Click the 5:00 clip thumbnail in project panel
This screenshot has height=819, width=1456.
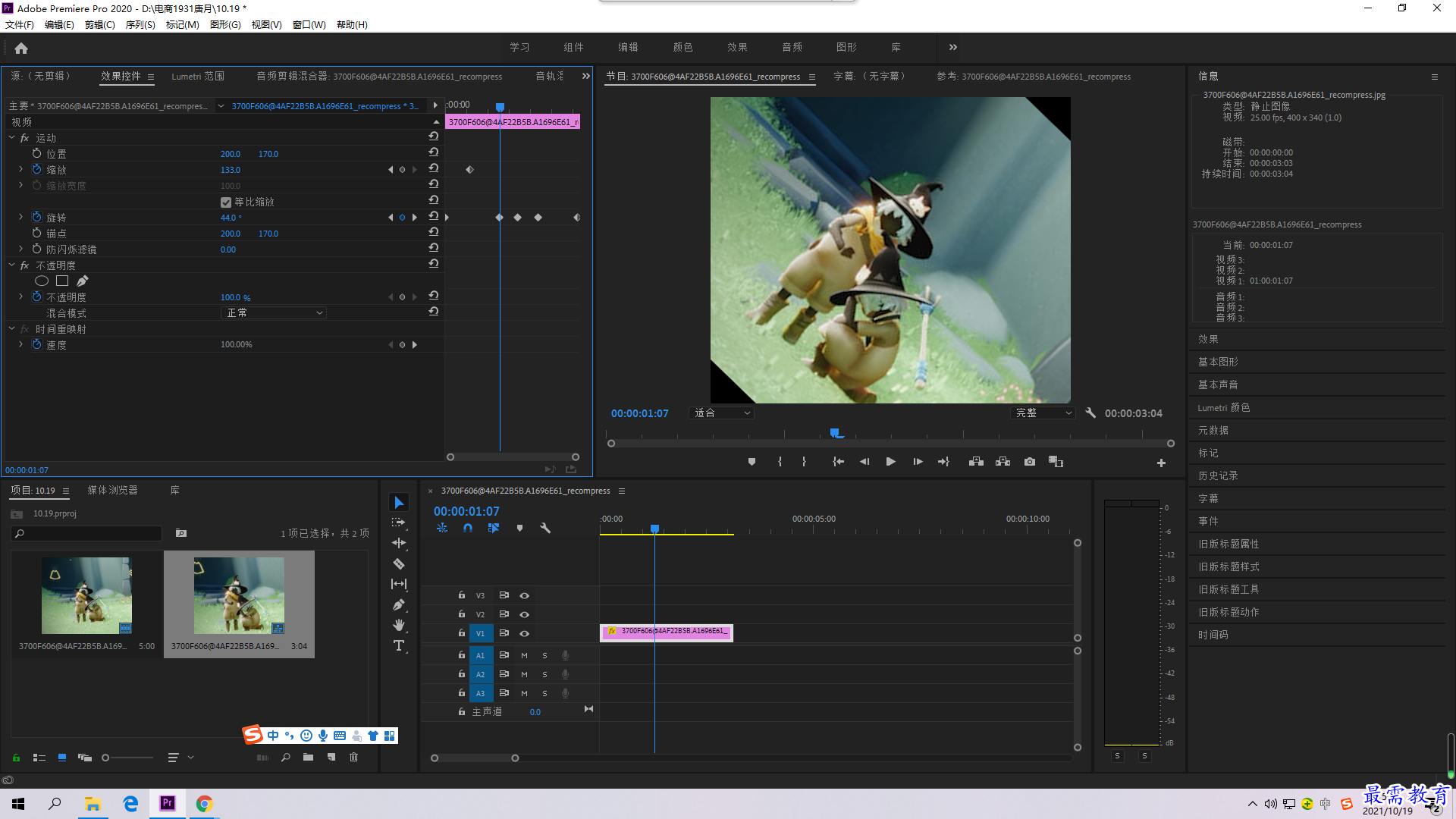point(86,596)
